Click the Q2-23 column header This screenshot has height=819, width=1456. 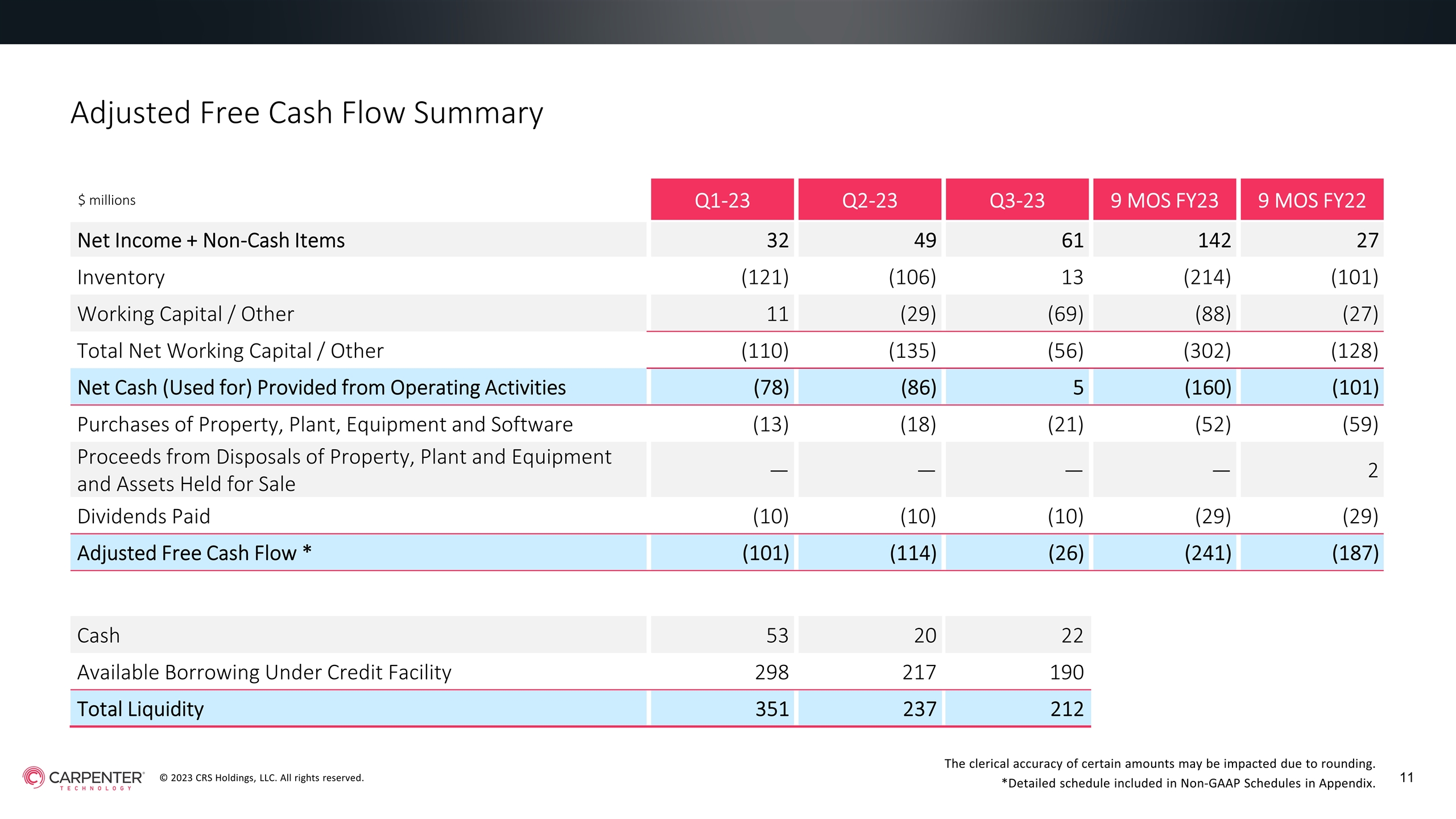[870, 200]
